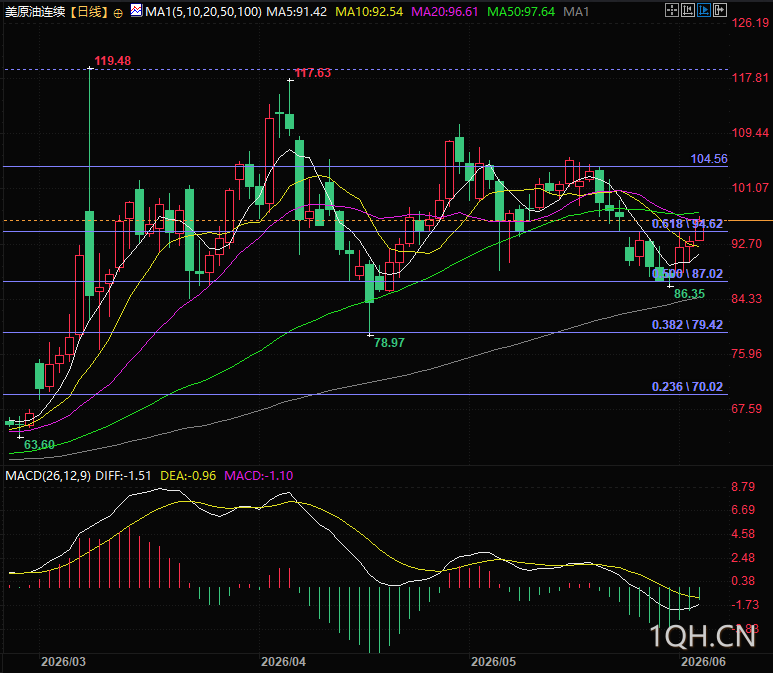Click the 86.35 low price label
The width and height of the screenshot is (773, 673).
pos(689,294)
